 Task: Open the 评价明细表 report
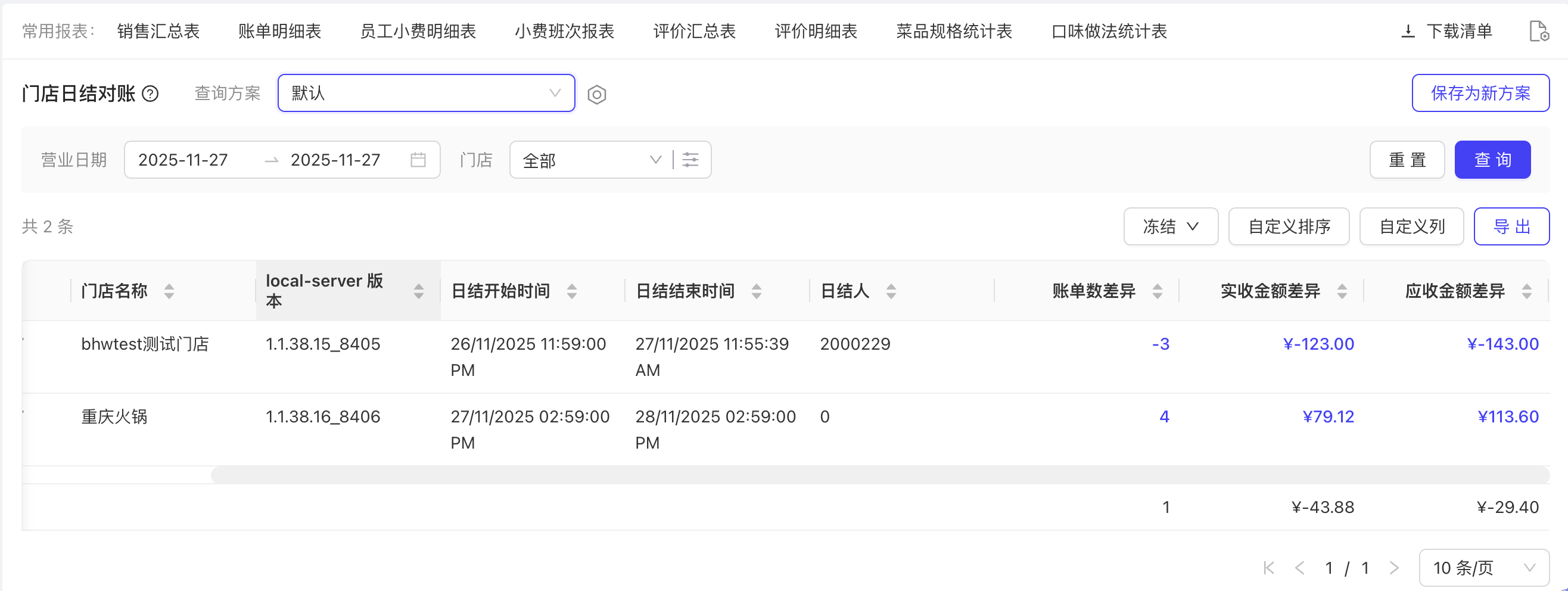[x=816, y=31]
